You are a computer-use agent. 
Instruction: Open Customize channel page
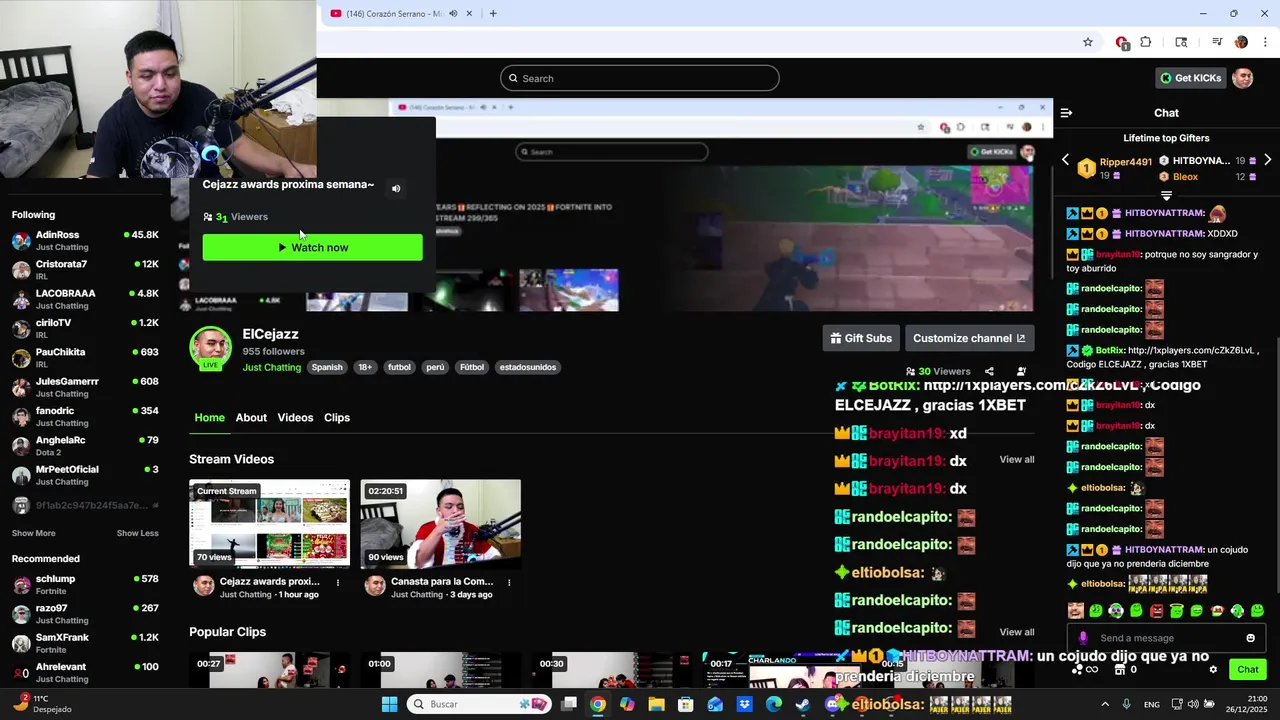point(969,338)
